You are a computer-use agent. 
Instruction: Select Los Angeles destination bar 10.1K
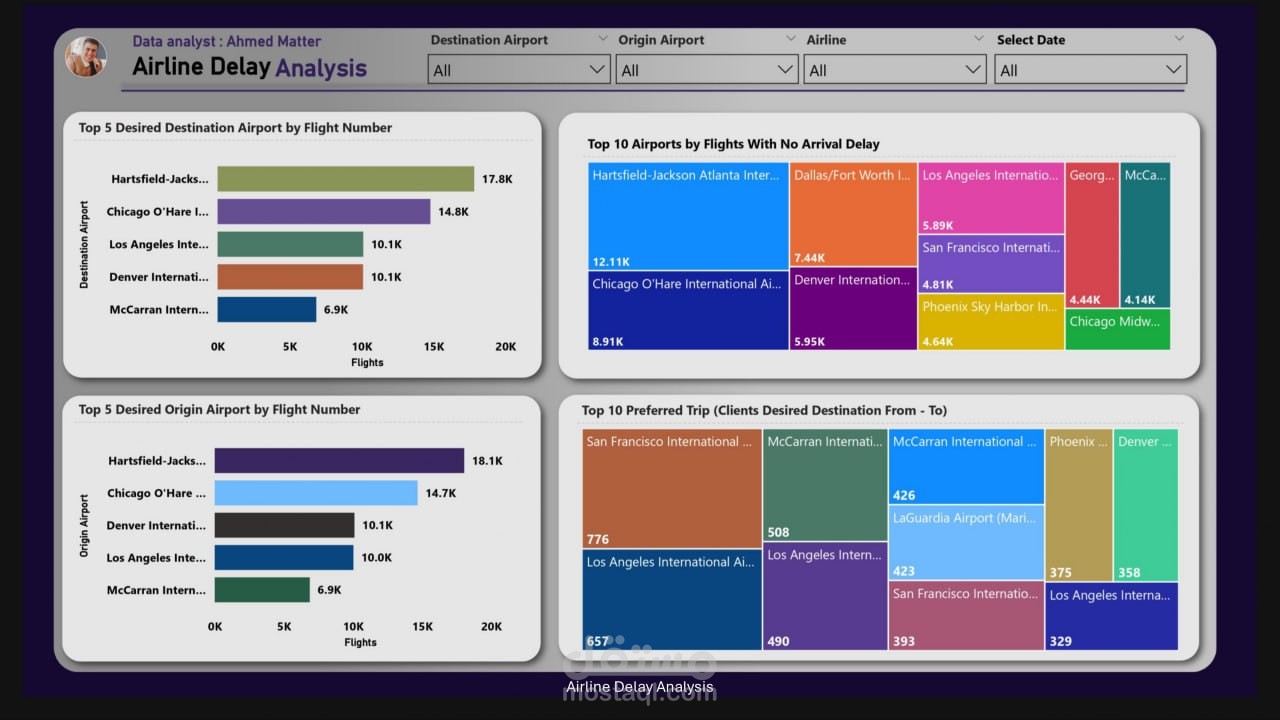(290, 244)
